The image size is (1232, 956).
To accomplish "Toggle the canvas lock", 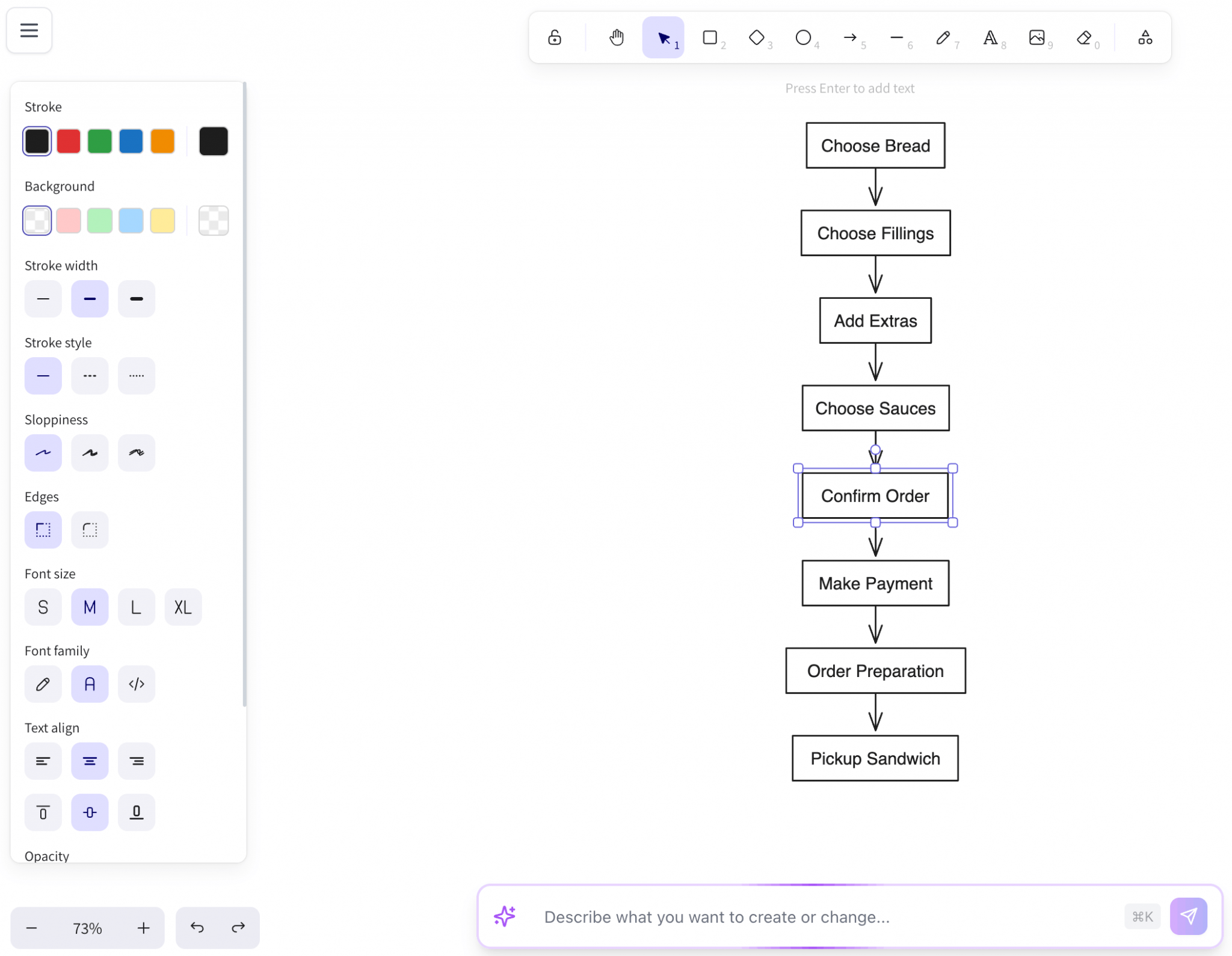I will point(553,37).
